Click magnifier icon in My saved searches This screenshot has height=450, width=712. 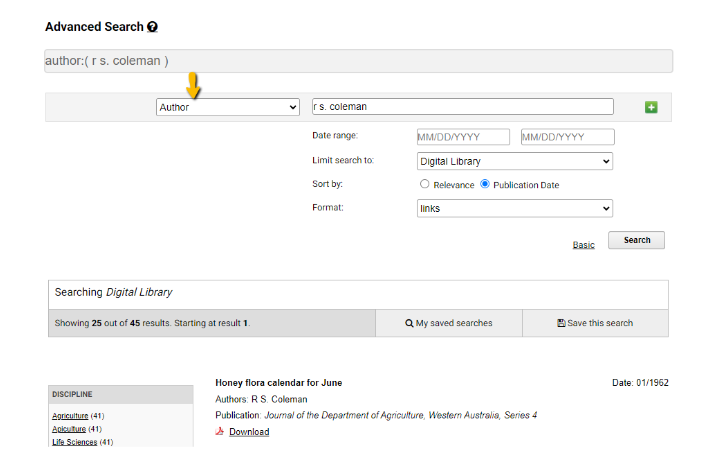[x=409, y=323]
